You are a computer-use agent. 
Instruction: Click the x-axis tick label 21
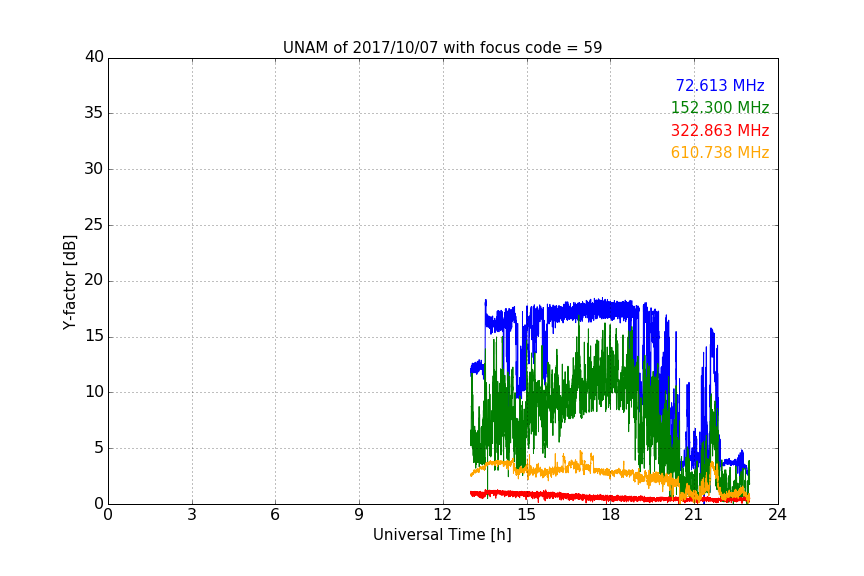[694, 515]
